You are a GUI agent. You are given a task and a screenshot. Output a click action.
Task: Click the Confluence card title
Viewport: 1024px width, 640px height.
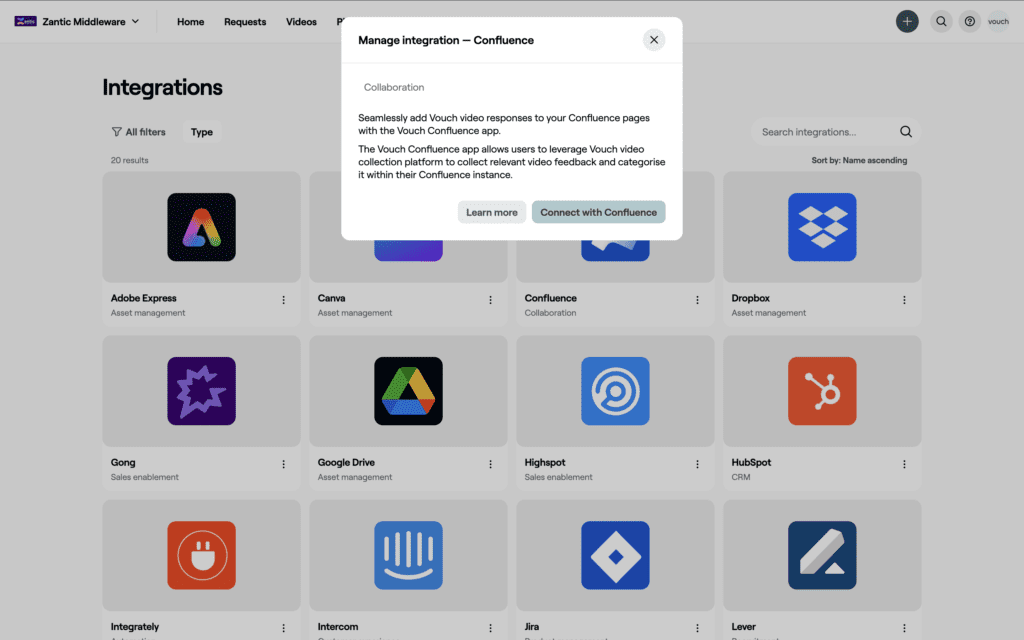pos(551,298)
